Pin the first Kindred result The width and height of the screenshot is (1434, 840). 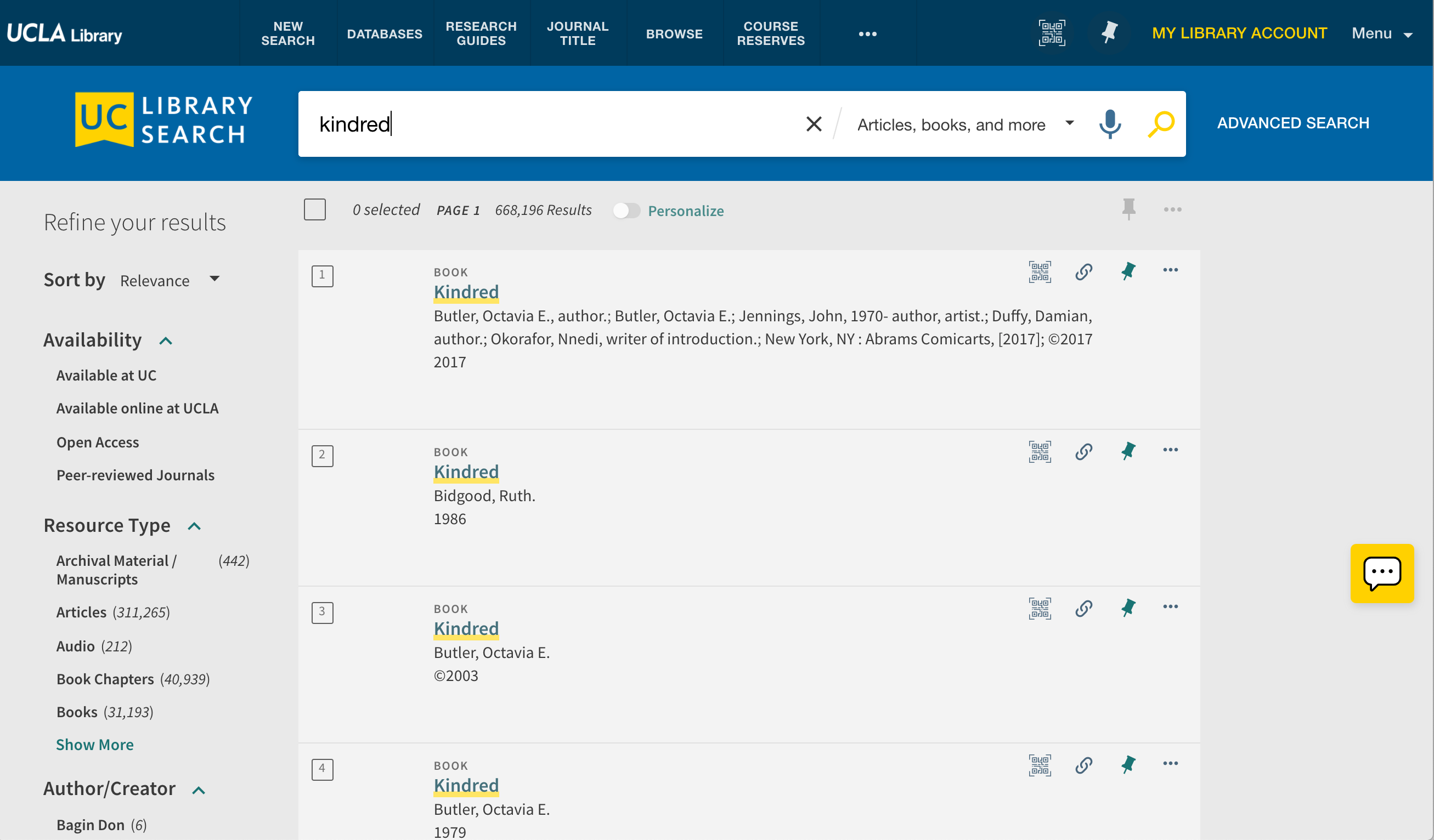coord(1128,271)
